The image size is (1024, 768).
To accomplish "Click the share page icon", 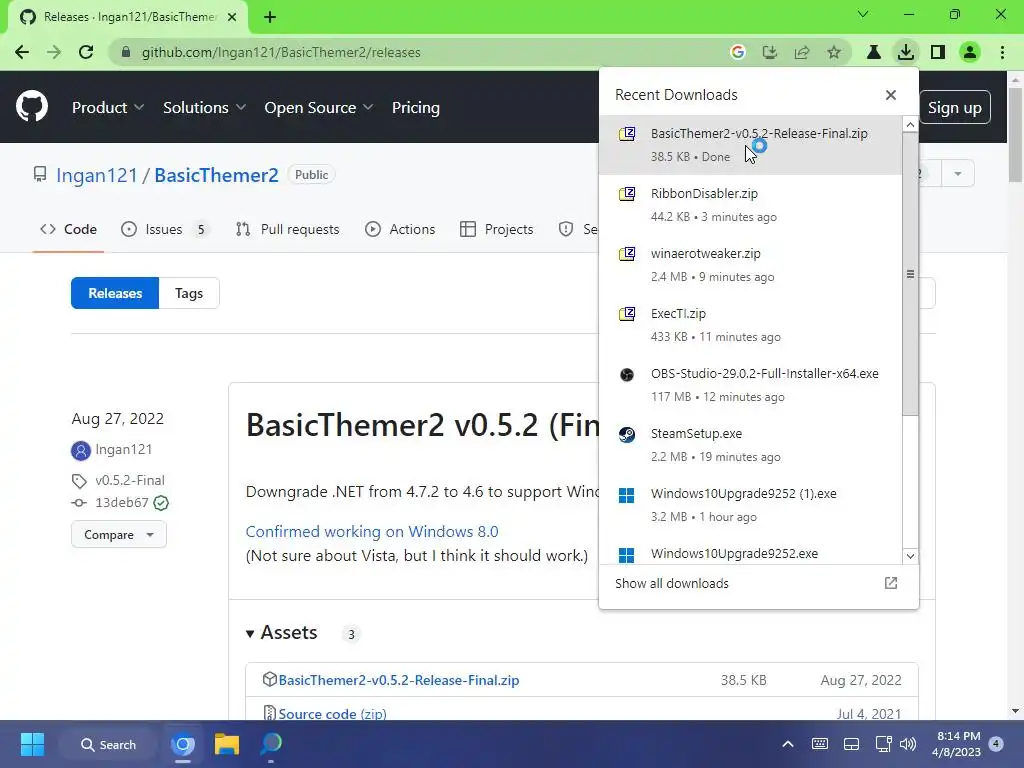I will tap(802, 52).
